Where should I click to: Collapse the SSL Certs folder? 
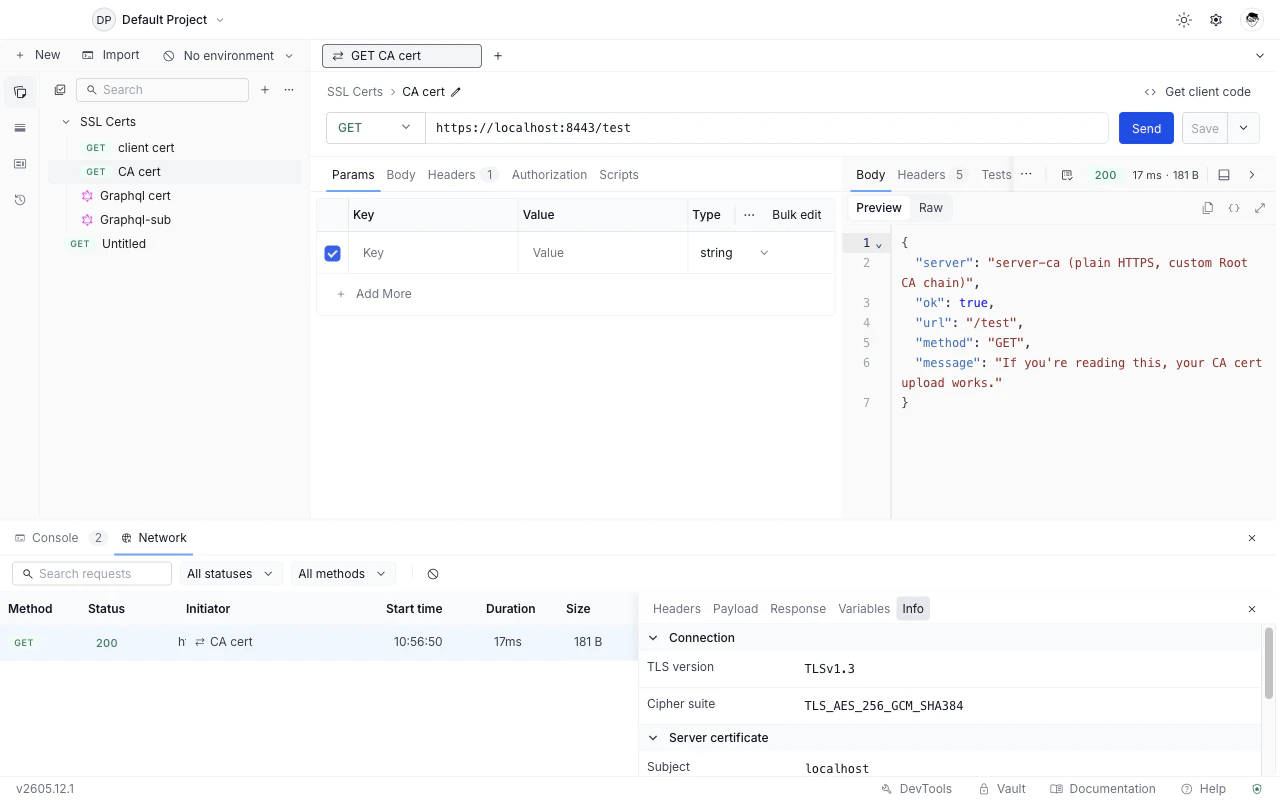click(x=67, y=122)
